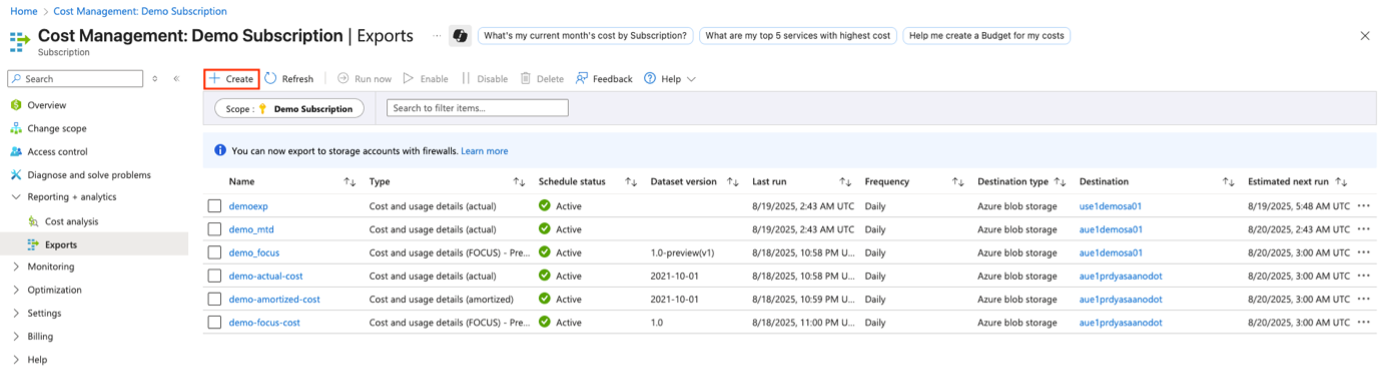Image resolution: width=1384 pixels, height=369 pixels.
Task: Collapse the sidebar with double-chevron icon
Action: click(176, 78)
